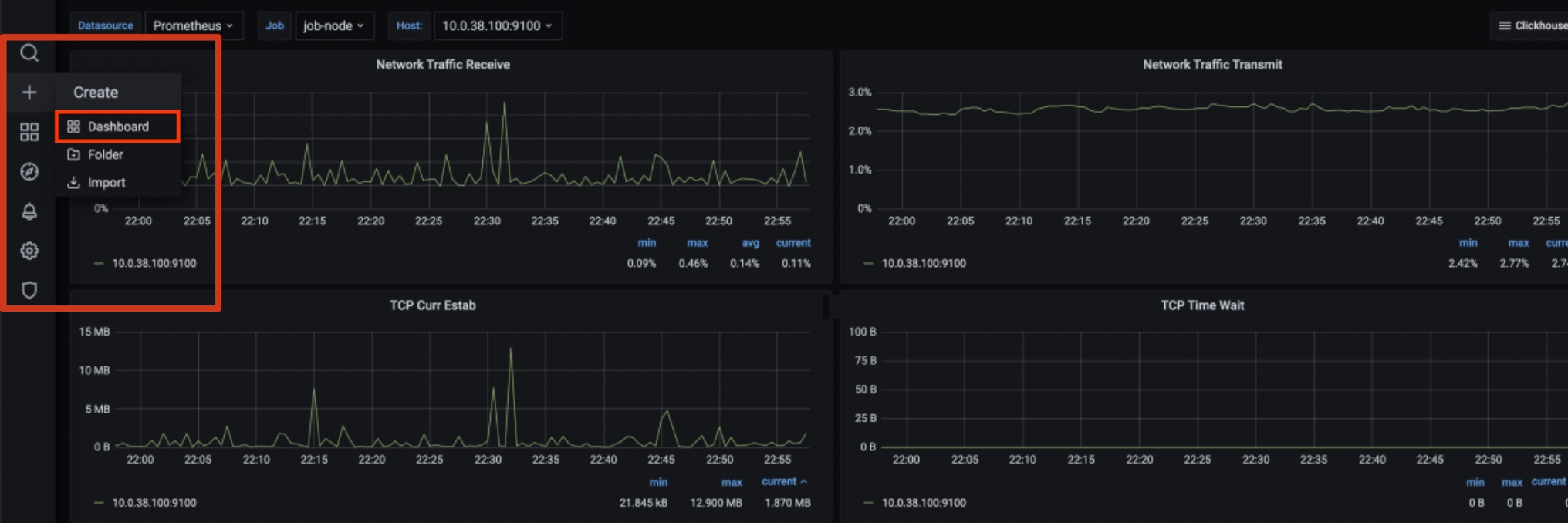Viewport: 1568px width, 523px height.
Task: Open the Alerting bell icon
Action: (x=29, y=211)
